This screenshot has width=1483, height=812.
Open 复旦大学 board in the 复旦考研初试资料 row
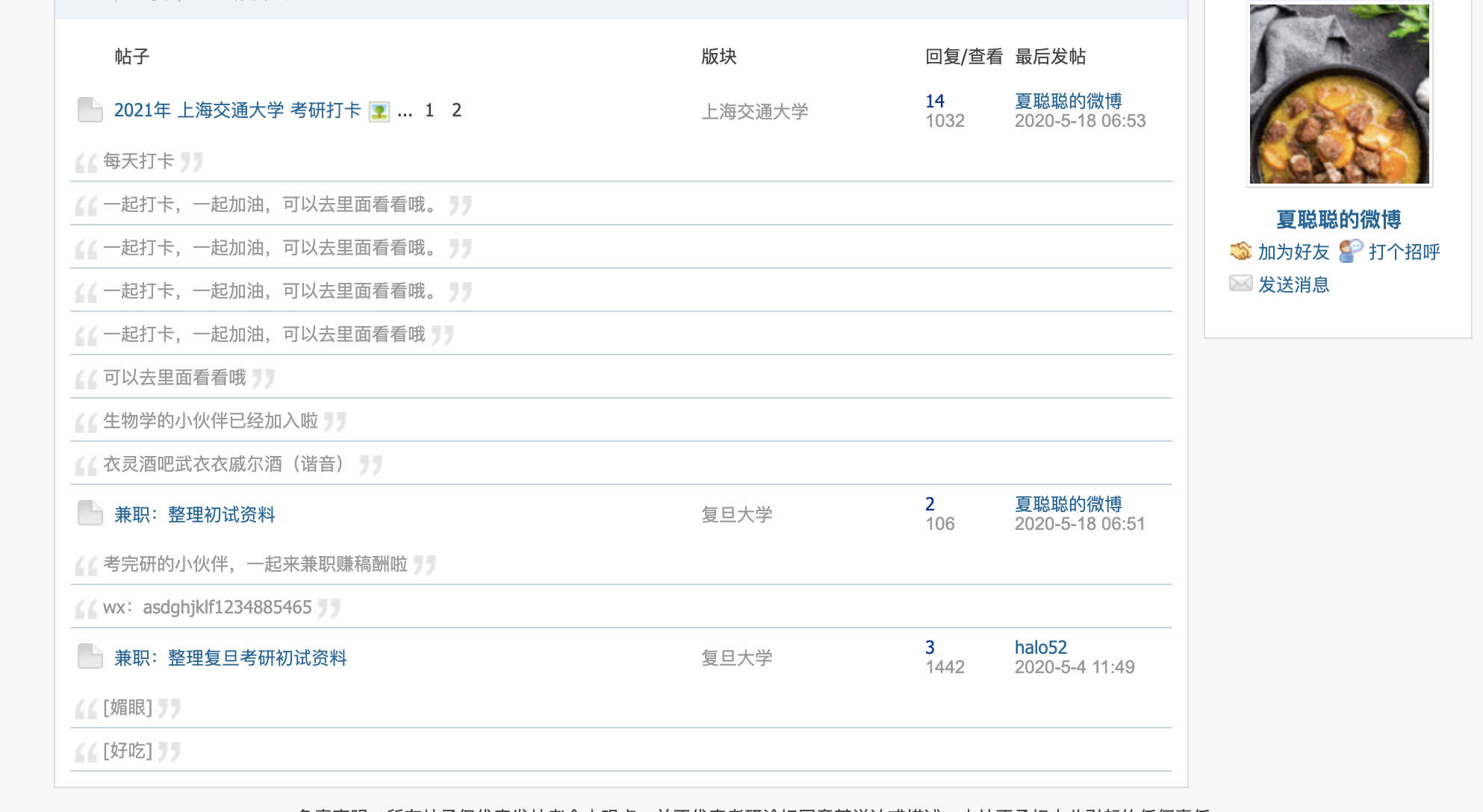coord(737,658)
